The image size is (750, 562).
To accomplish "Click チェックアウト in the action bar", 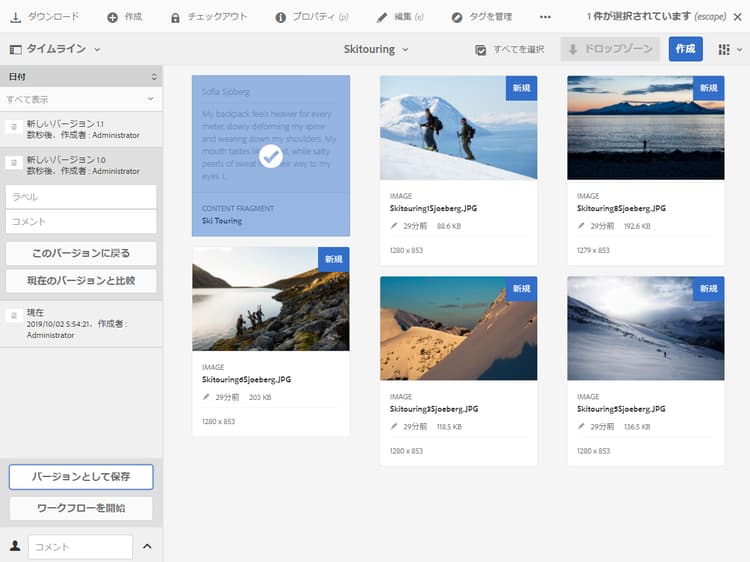I will tap(217, 17).
